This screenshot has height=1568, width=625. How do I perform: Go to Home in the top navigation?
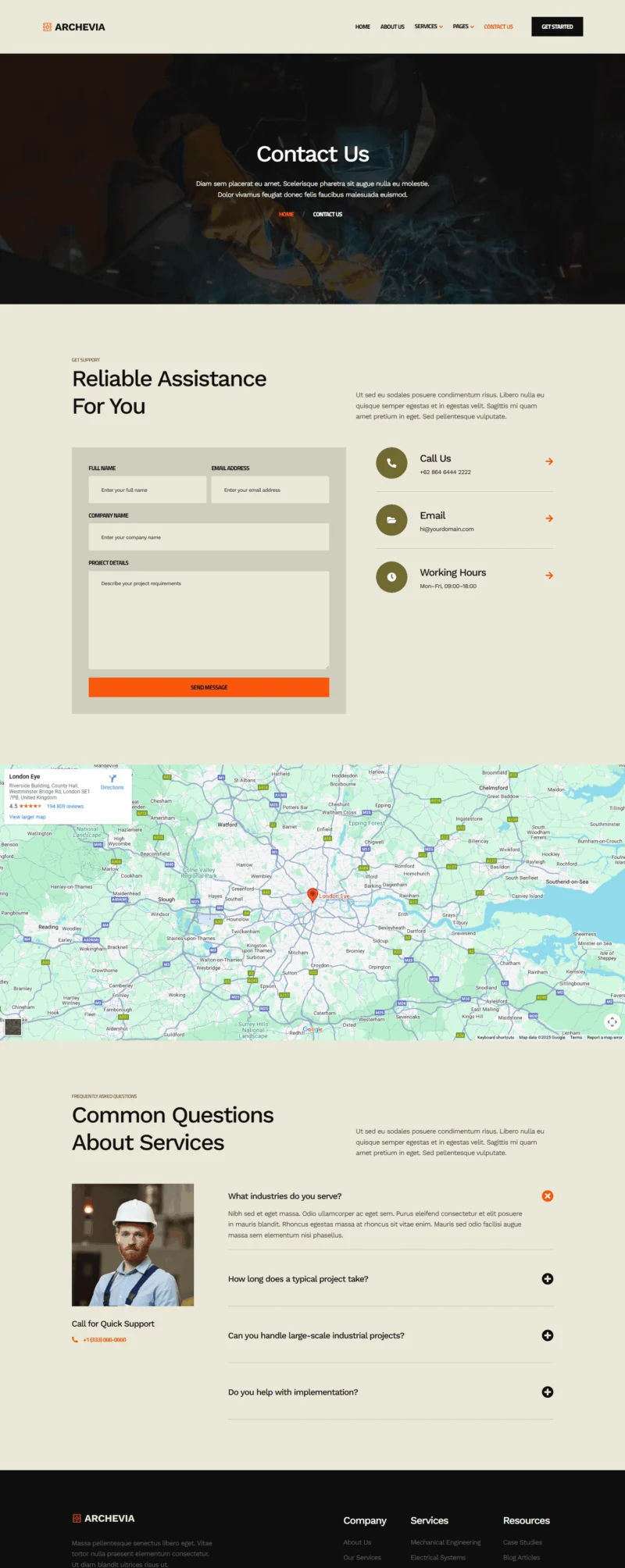[362, 27]
